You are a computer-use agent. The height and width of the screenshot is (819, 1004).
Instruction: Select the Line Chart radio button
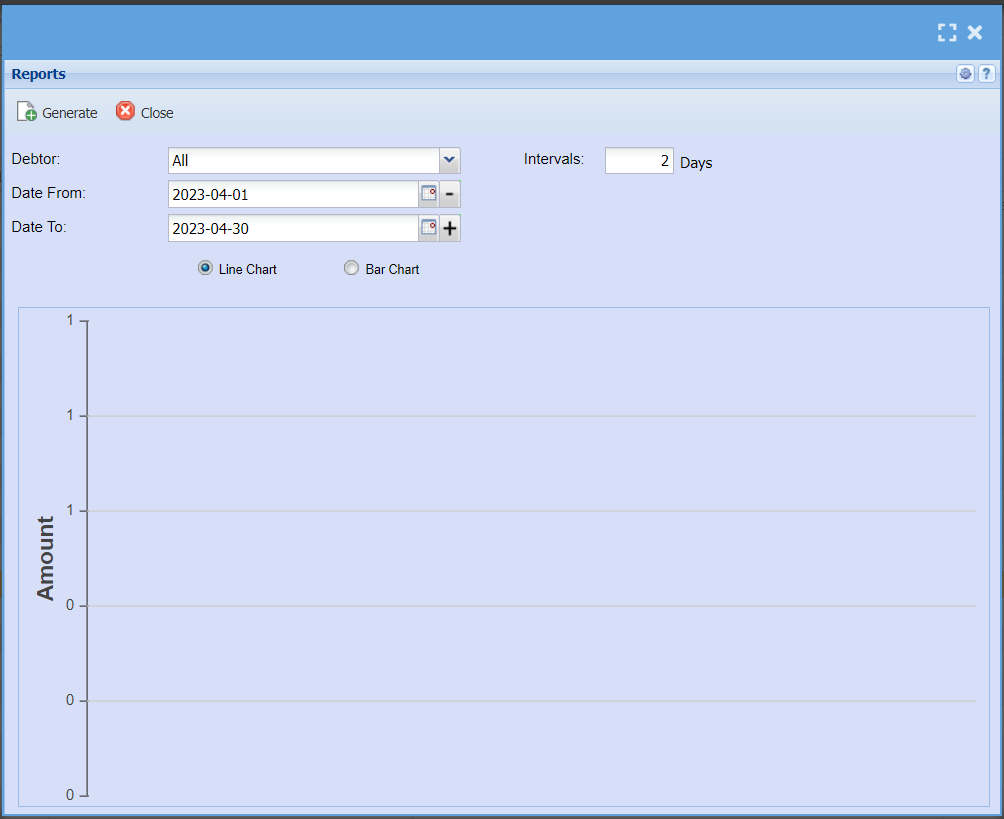205,268
